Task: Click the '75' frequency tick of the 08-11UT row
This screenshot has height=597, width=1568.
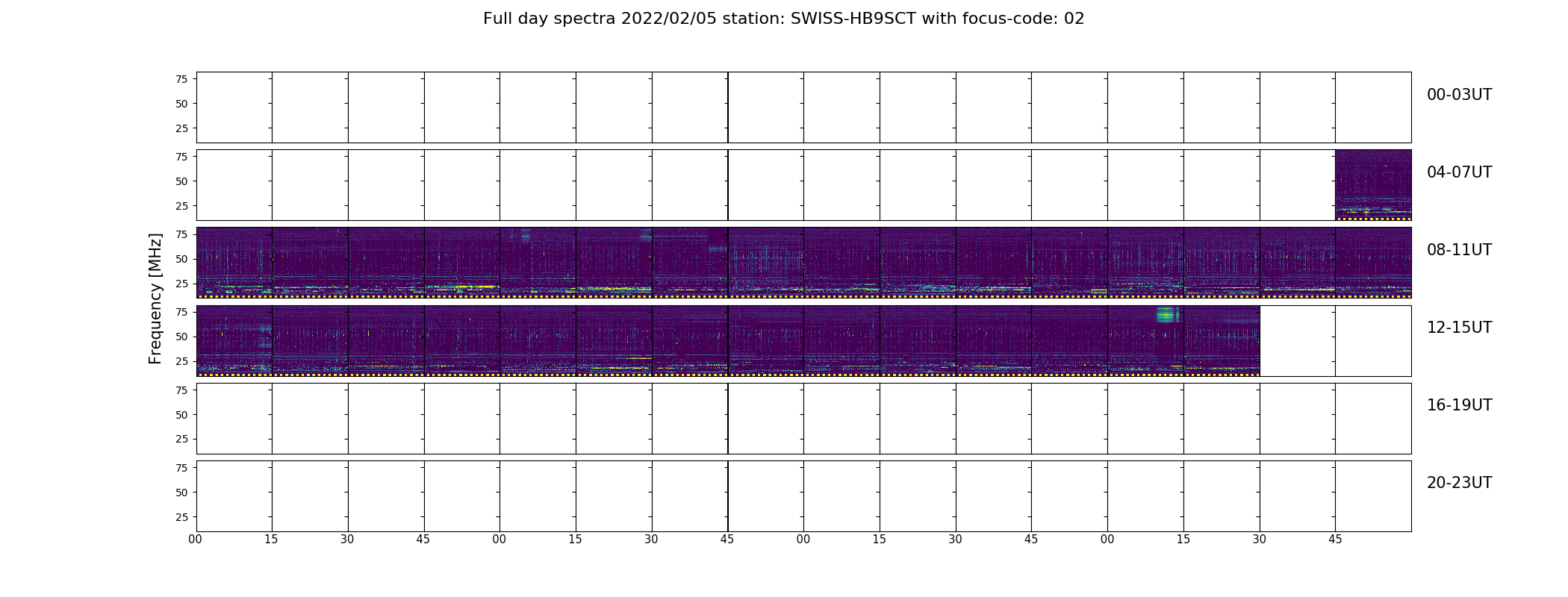Action: point(181,234)
